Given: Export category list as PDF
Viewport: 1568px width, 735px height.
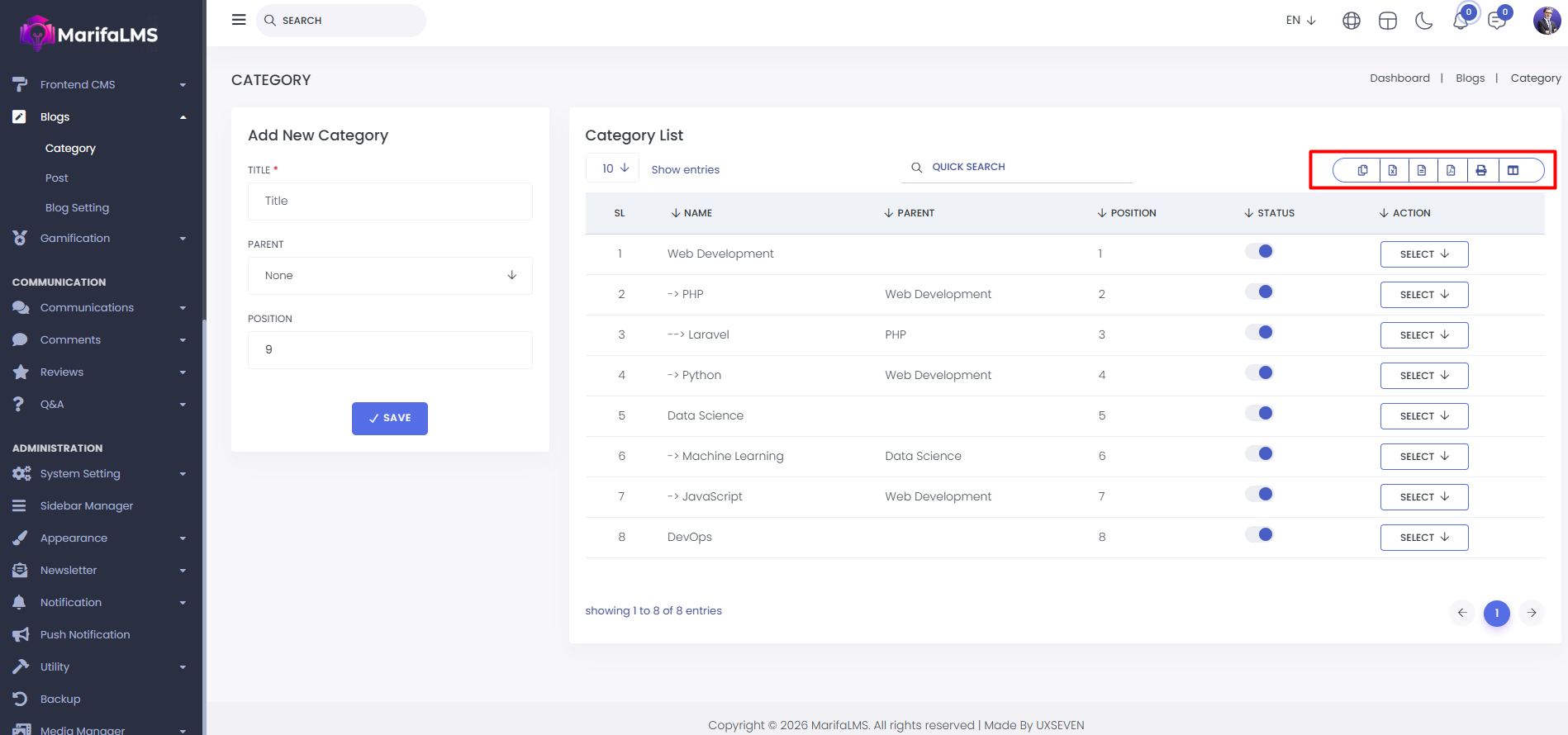Looking at the screenshot, I should click(1451, 170).
